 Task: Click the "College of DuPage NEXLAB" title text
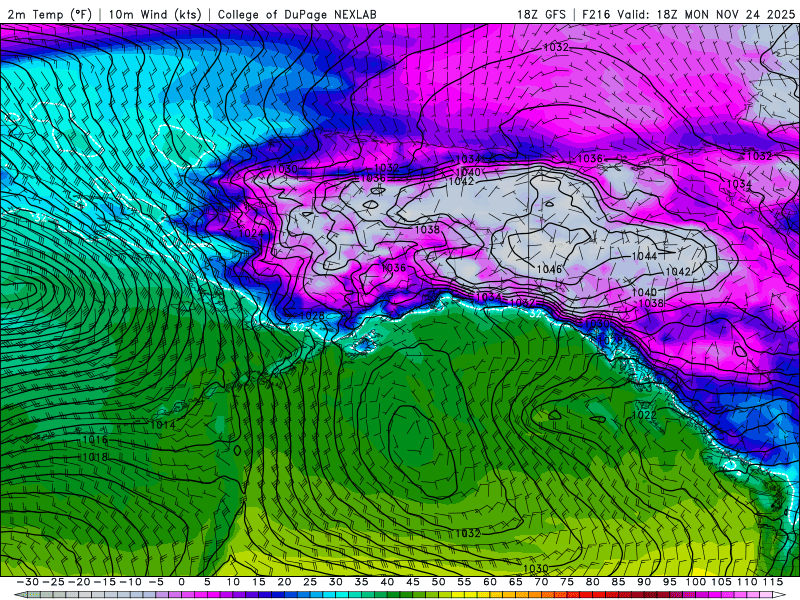[x=297, y=14]
